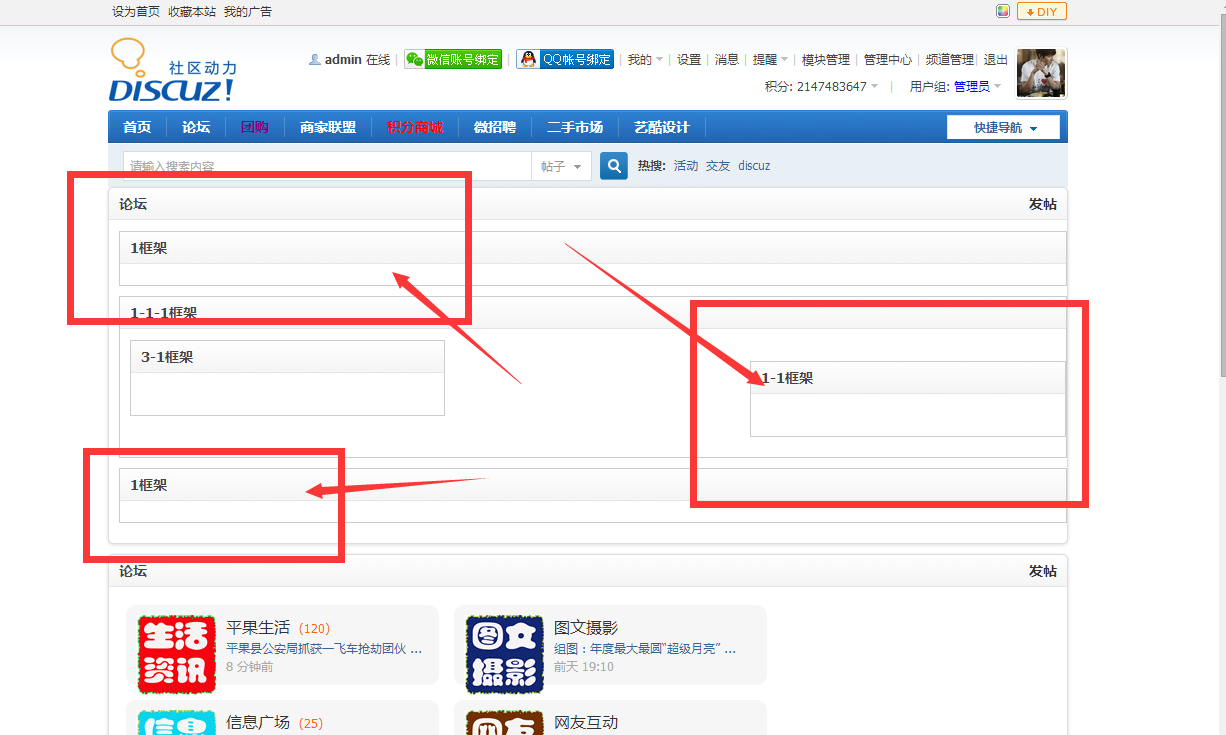The width and height of the screenshot is (1226, 735).
Task: Select the 二手市场 navigation tab
Action: tap(575, 127)
